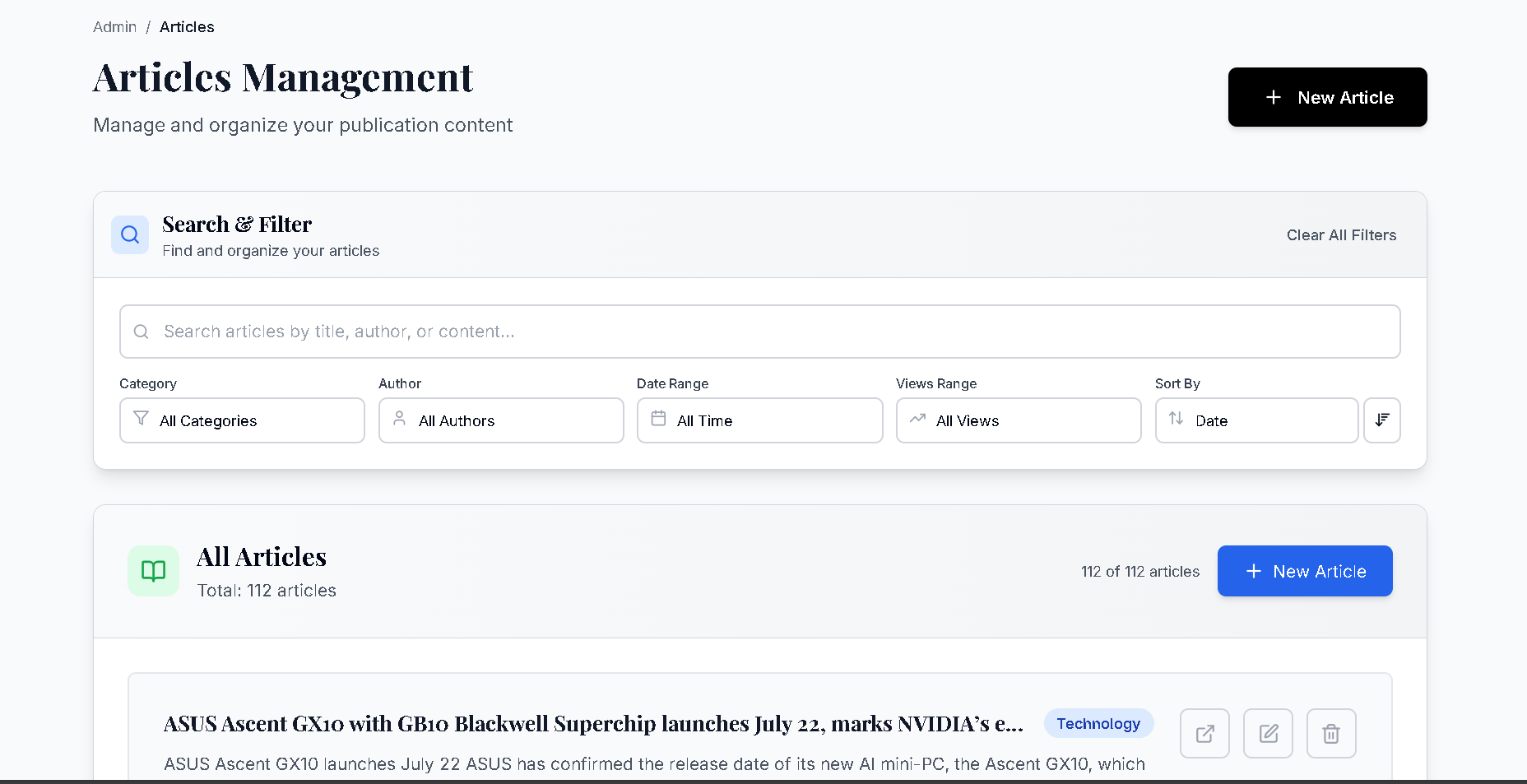
Task: Click the trash delete icon for ASUS article
Action: point(1331,733)
